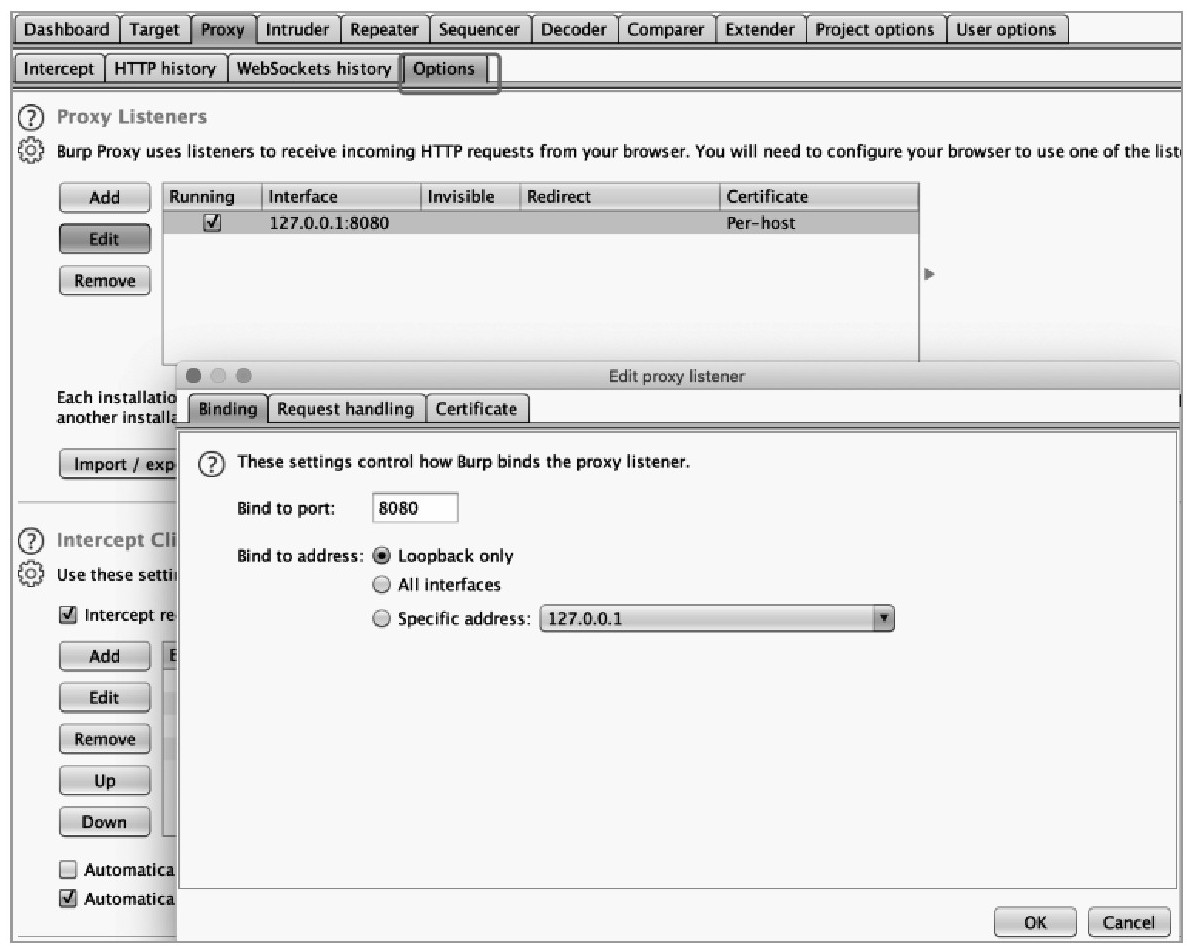Click the Up button

click(x=104, y=781)
